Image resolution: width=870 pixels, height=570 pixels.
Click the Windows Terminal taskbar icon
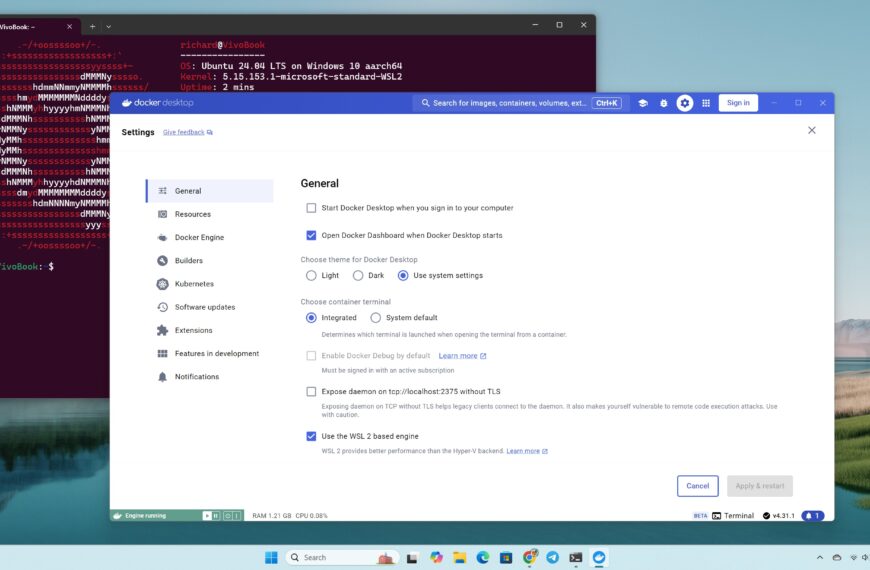(576, 557)
